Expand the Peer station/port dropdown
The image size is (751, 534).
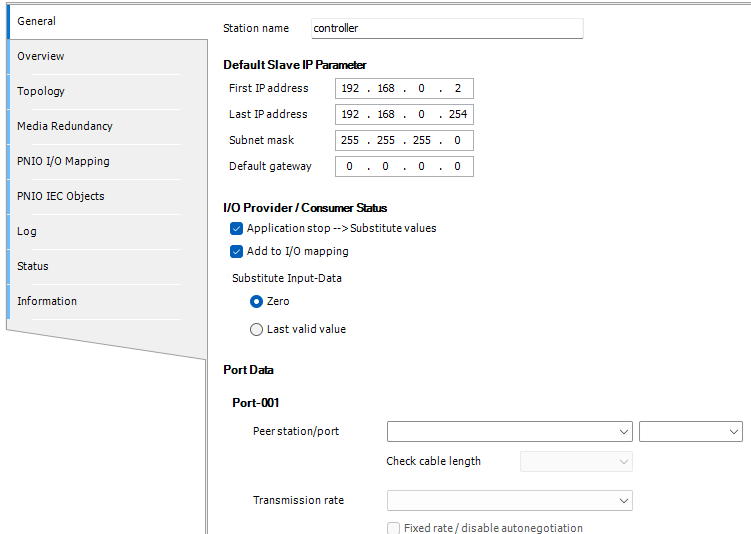510,432
